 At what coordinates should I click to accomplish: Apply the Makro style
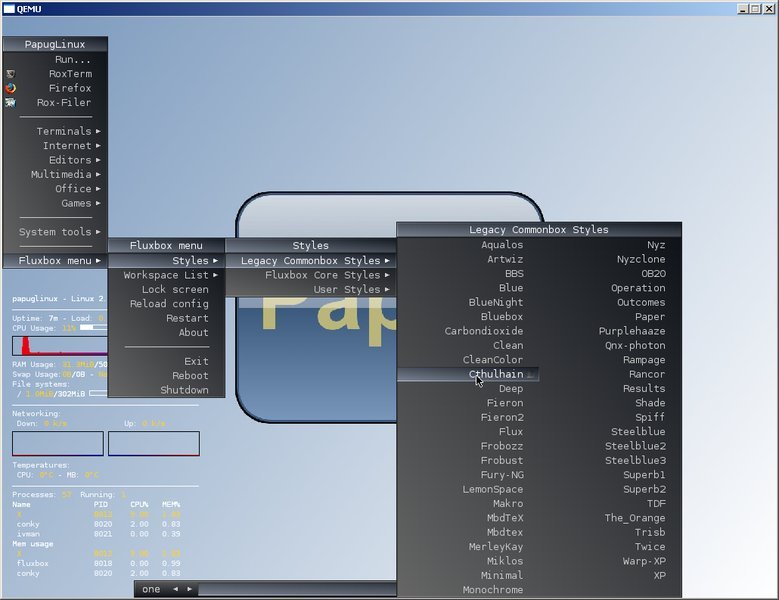(468, 504)
